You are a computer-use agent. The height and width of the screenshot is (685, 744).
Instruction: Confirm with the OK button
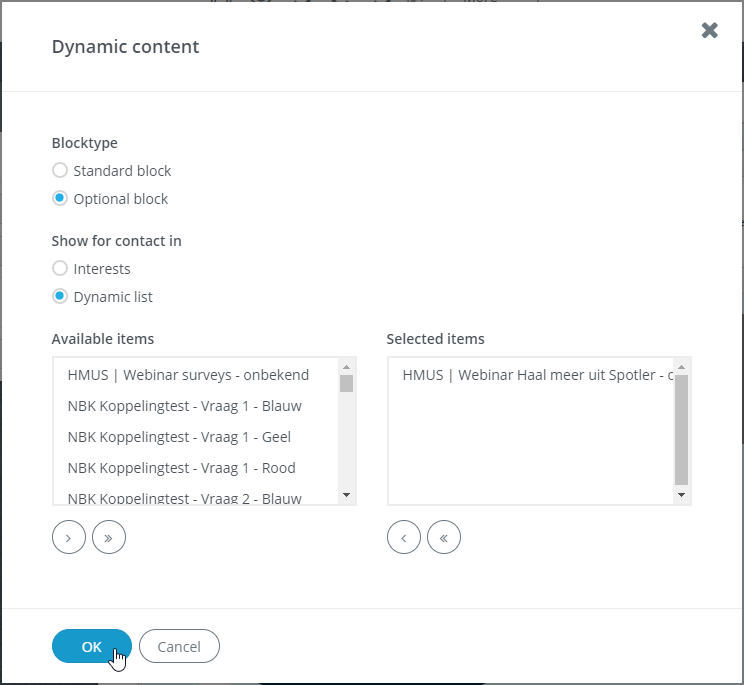[92, 646]
